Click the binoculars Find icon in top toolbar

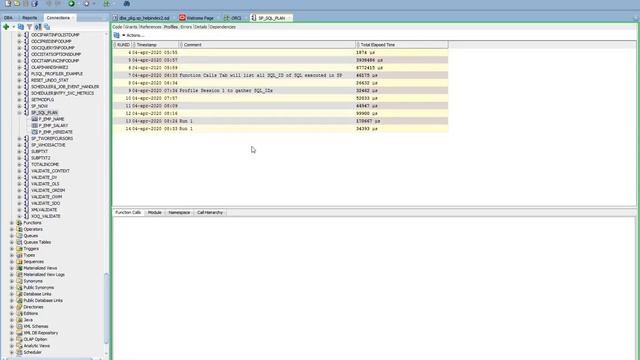(x=127, y=3)
